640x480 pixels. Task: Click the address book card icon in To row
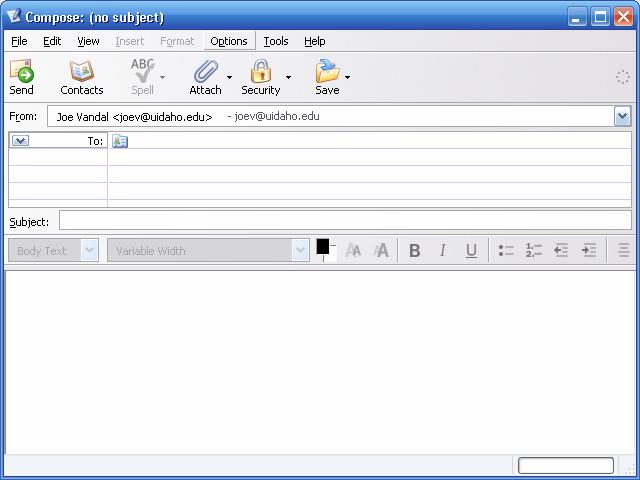pos(120,141)
